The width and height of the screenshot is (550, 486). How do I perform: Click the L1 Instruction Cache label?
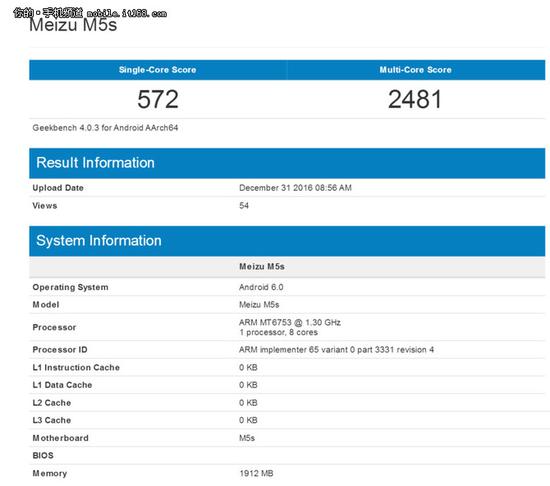76,367
